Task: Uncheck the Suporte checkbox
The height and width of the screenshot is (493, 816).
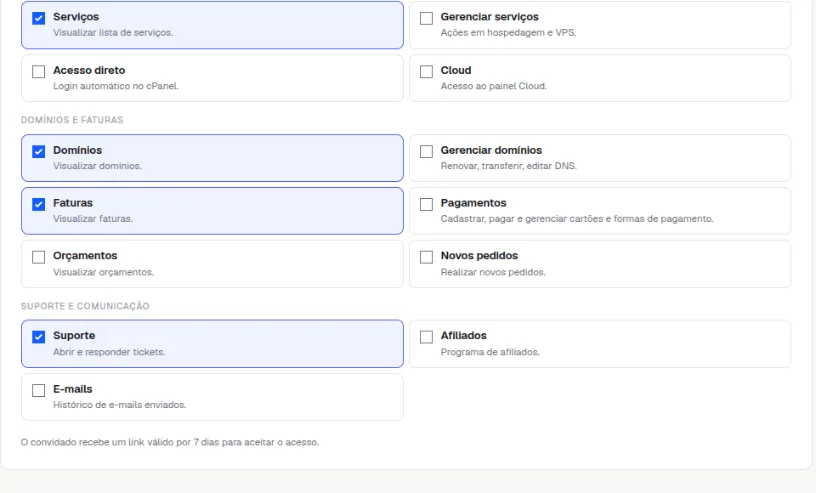Action: 39,337
